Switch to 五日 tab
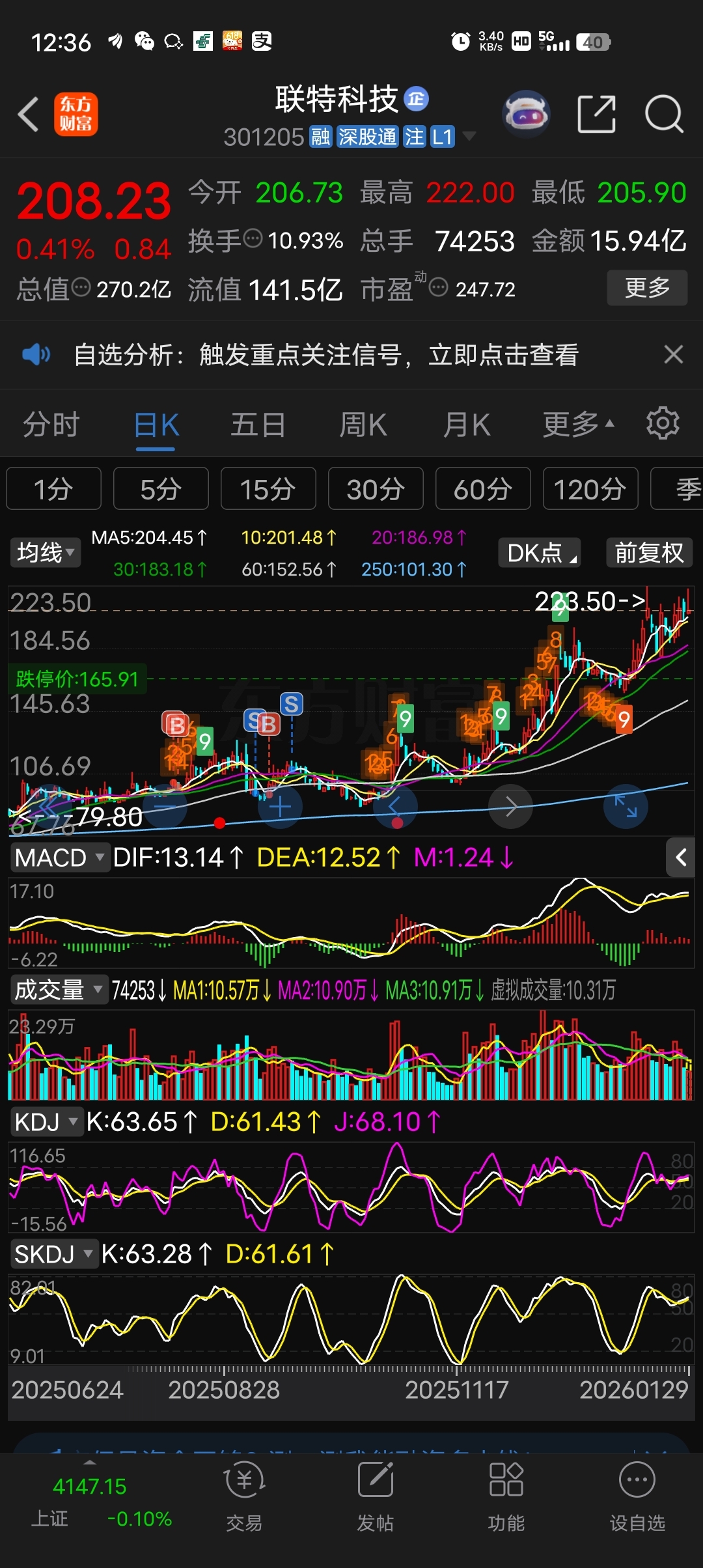Viewport: 703px width, 1568px height. (x=258, y=425)
